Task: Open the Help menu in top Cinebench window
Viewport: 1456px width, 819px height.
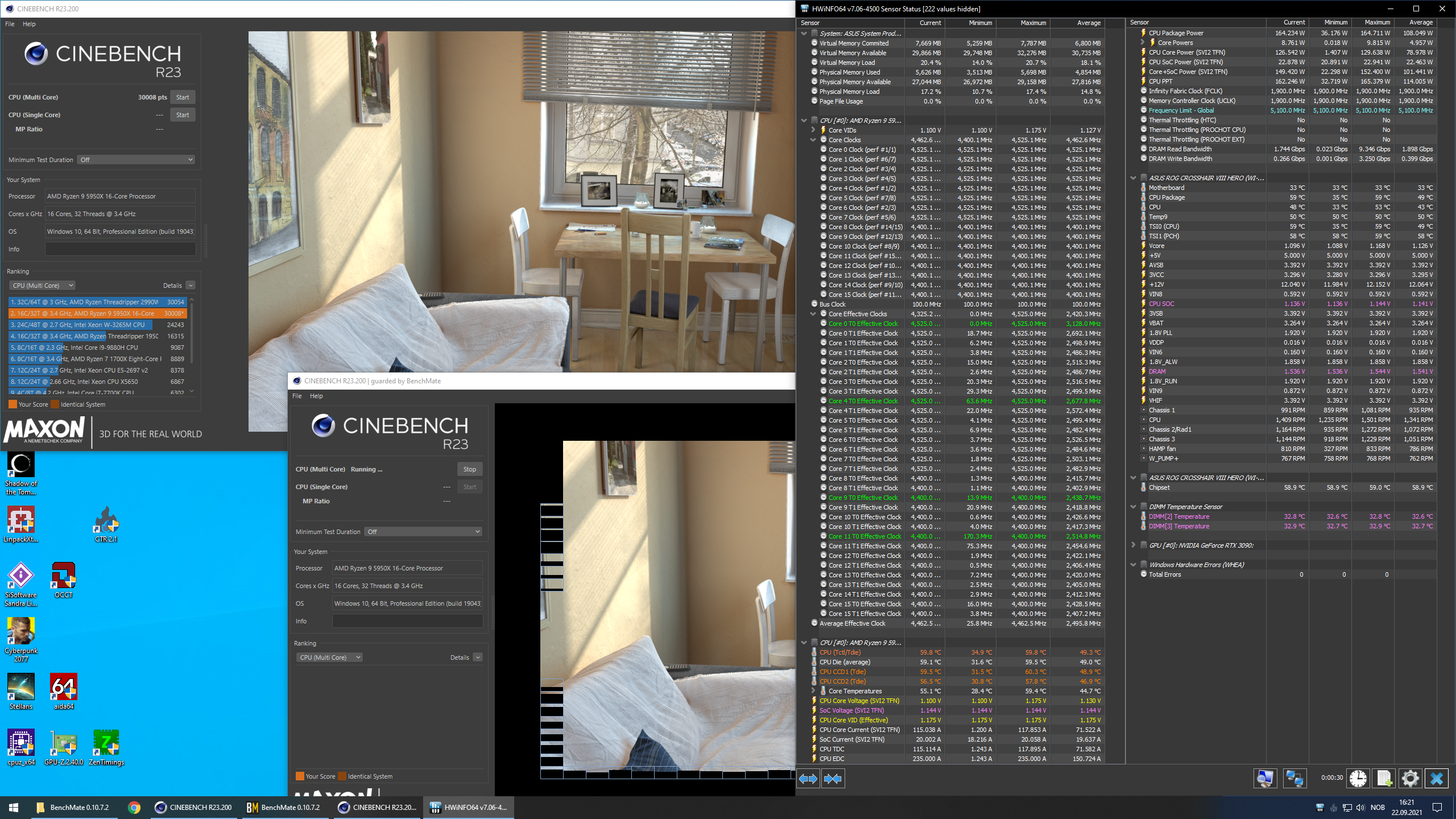Action: (29, 24)
